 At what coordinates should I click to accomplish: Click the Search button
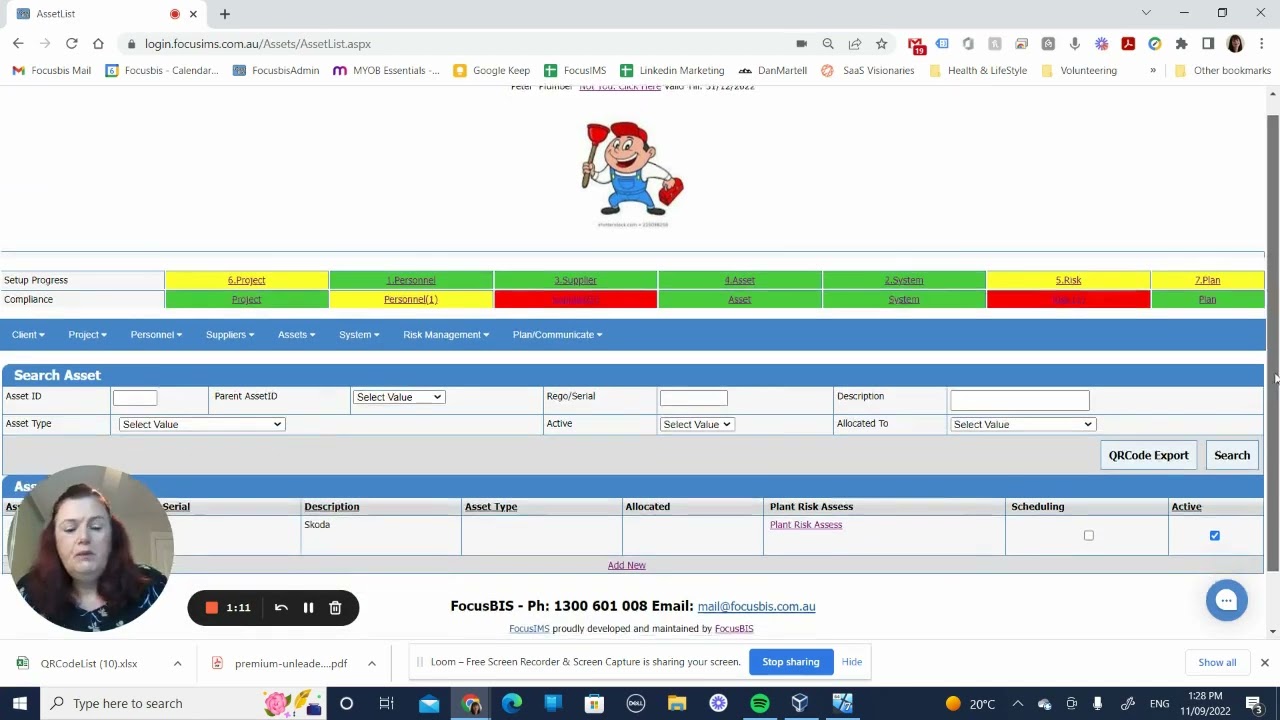coord(1232,455)
